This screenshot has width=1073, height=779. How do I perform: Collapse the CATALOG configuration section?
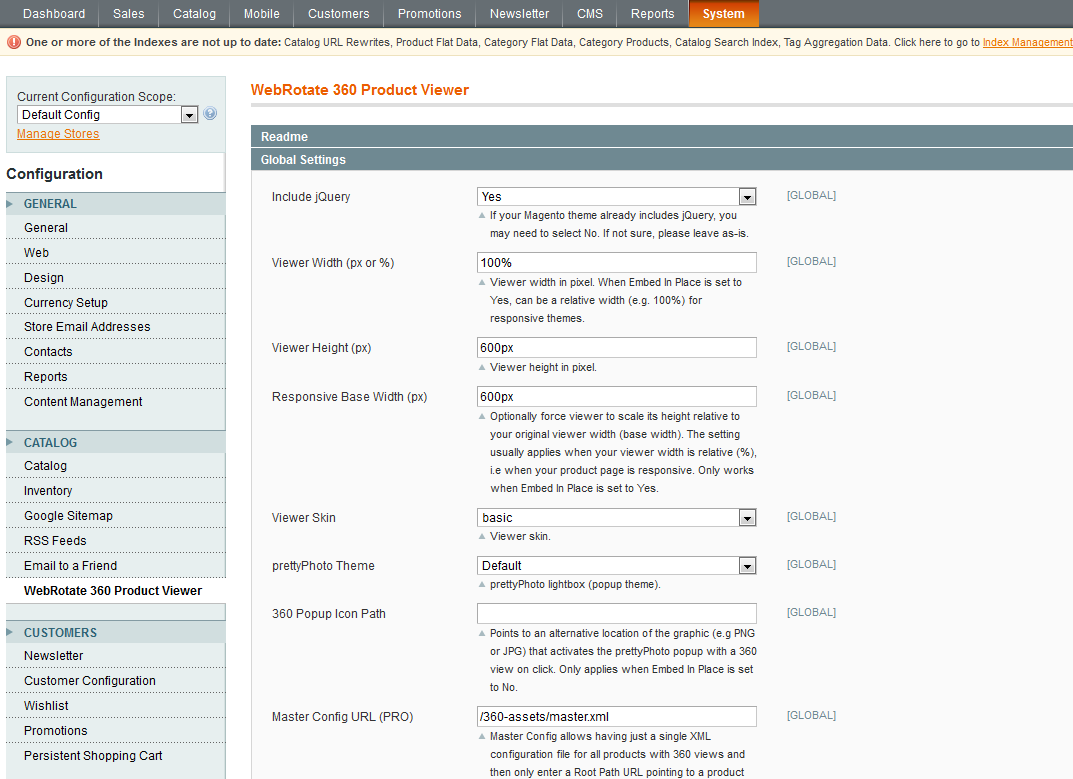point(116,442)
